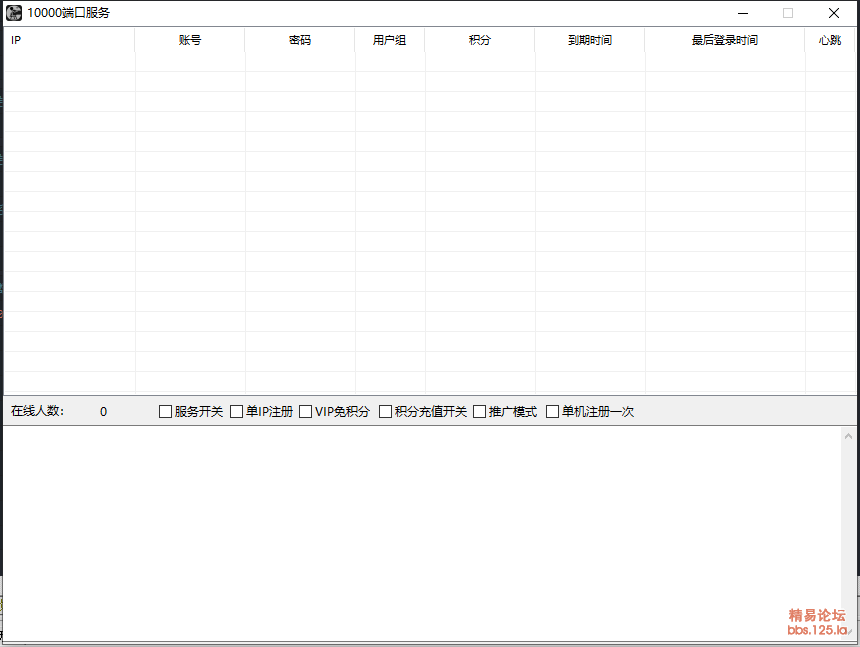This screenshot has width=860, height=647.
Task: Click the log scrollbar down arrow
Action: tap(849, 632)
